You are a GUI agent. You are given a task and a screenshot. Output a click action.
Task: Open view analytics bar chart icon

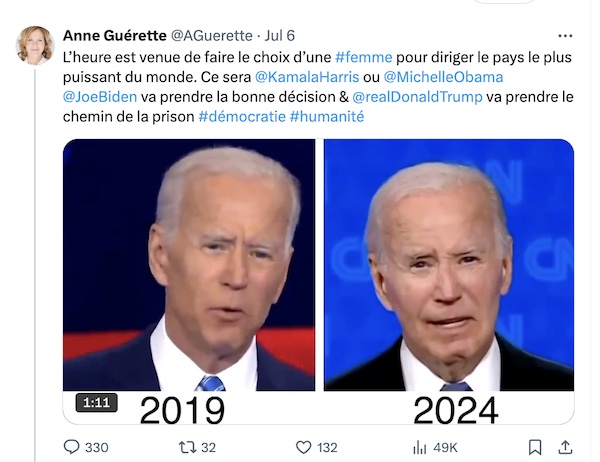[420, 447]
